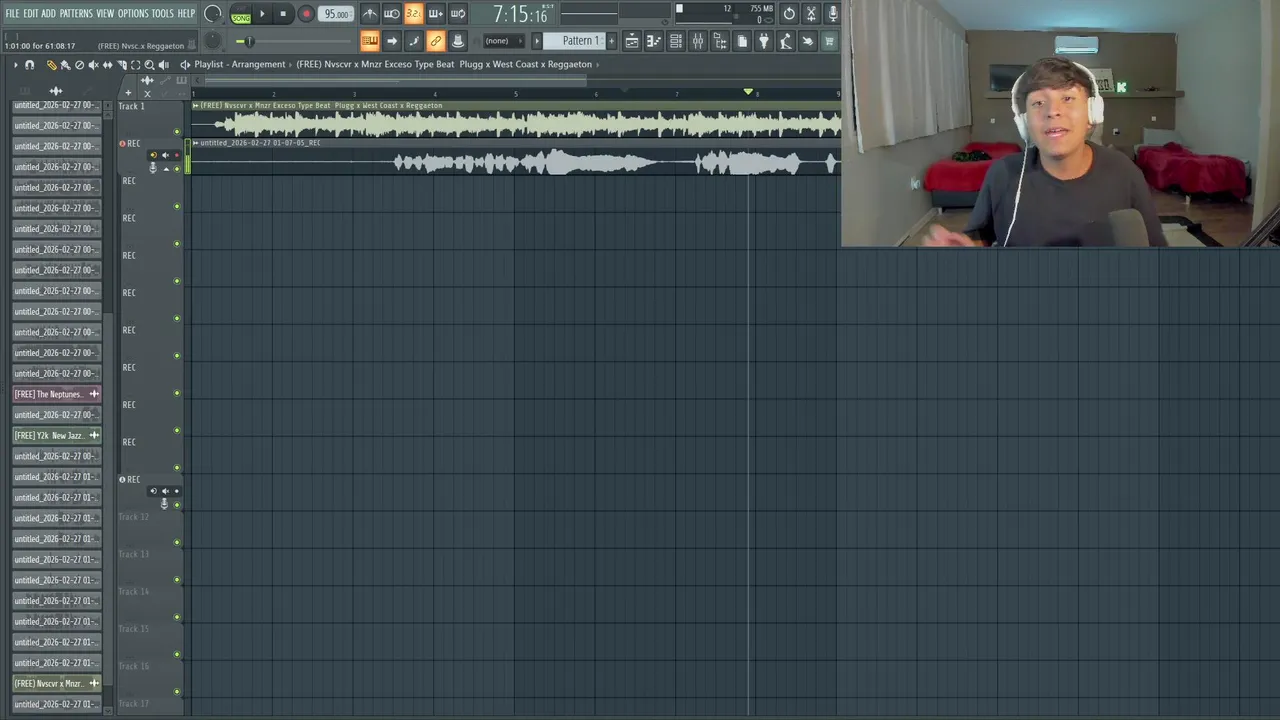Toggle typing keyboard to piano
This screenshot has height=720, width=1280.
(370, 41)
